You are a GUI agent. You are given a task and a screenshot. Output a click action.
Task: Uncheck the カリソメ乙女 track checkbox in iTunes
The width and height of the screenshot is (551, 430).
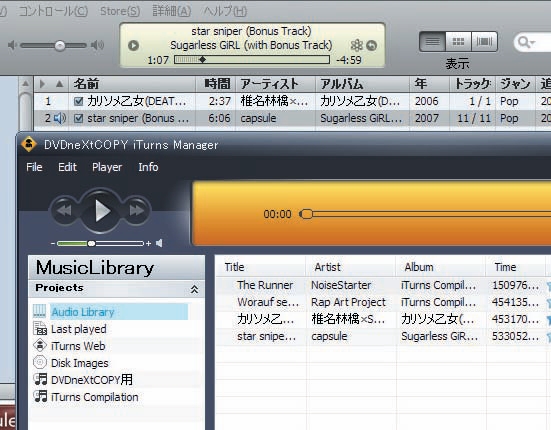(x=78, y=102)
